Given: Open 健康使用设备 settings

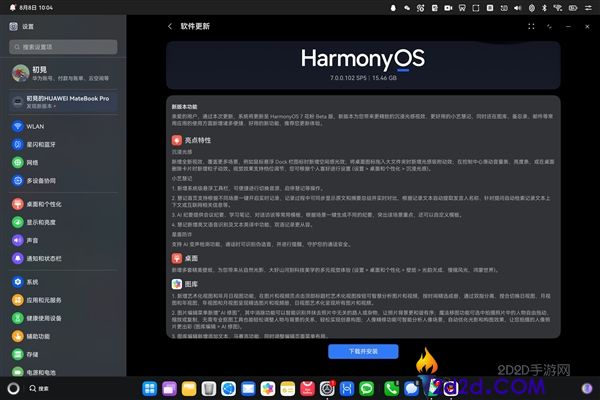Looking at the screenshot, I should click(63, 318).
